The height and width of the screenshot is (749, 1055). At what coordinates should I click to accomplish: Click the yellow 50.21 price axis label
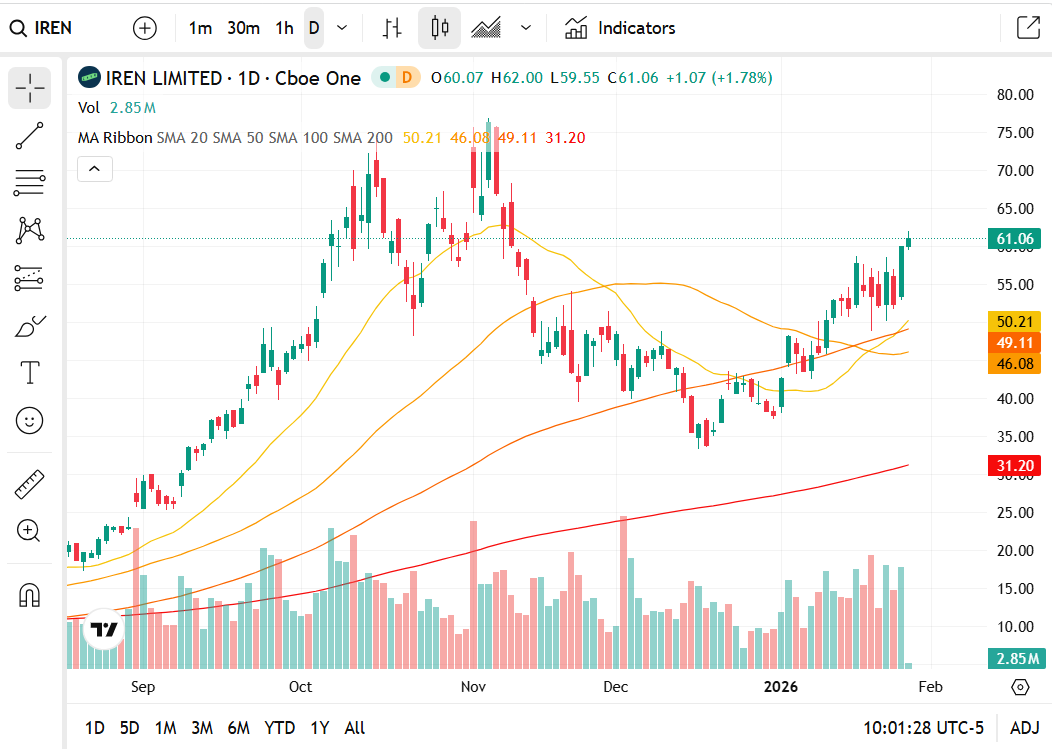point(1015,322)
